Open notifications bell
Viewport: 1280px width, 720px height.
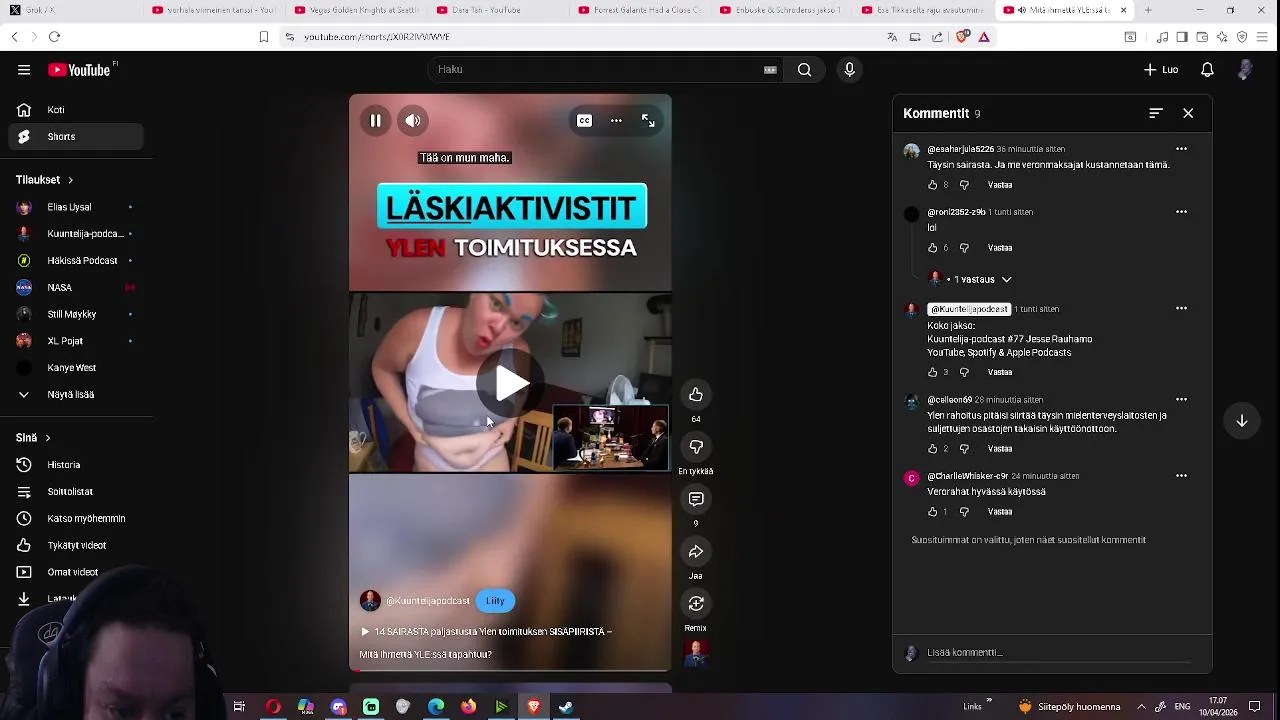(1207, 70)
